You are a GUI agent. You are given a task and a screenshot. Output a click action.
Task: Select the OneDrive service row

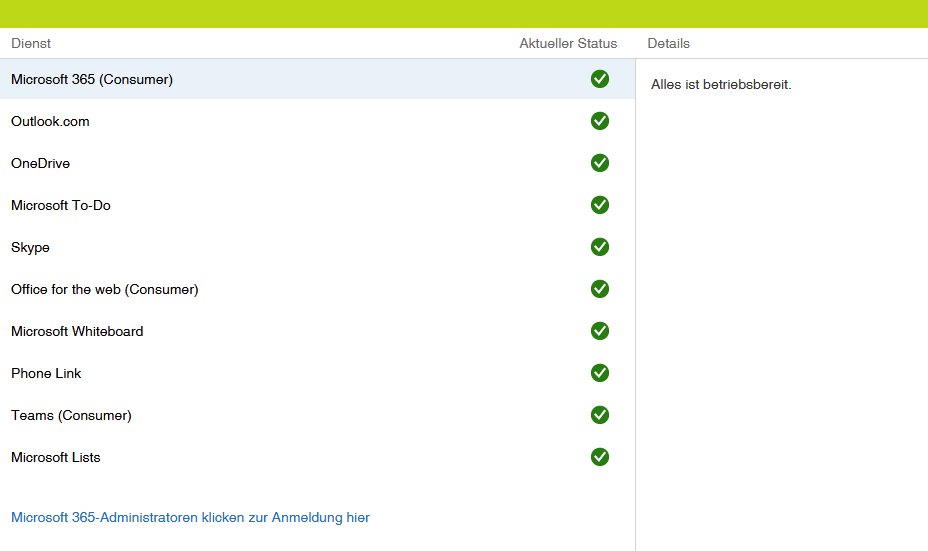point(317,163)
